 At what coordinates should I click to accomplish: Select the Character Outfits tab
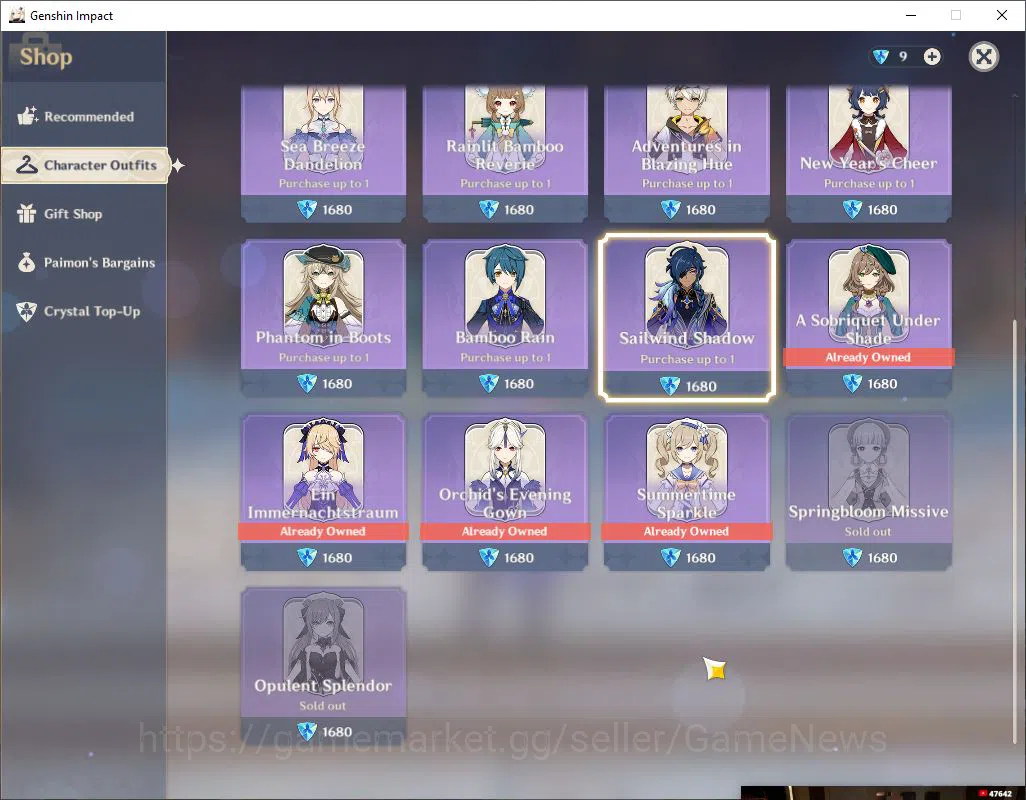(85, 165)
